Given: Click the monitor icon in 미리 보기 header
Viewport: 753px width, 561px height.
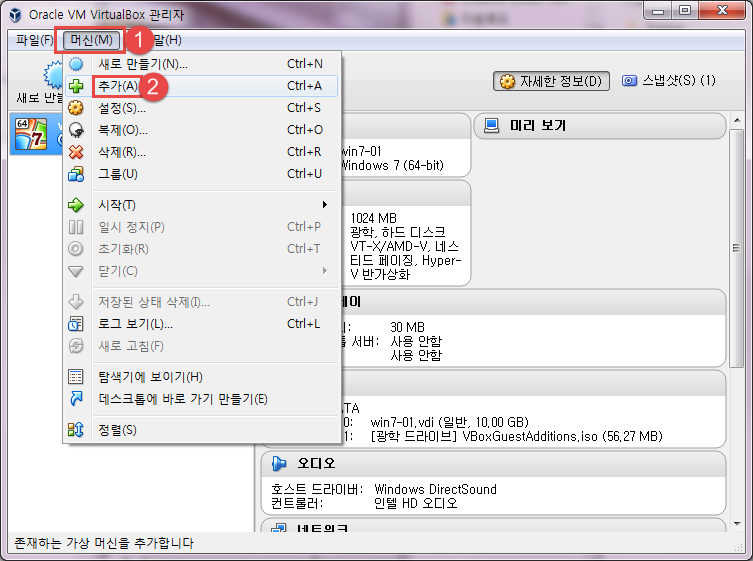Looking at the screenshot, I should coord(491,126).
